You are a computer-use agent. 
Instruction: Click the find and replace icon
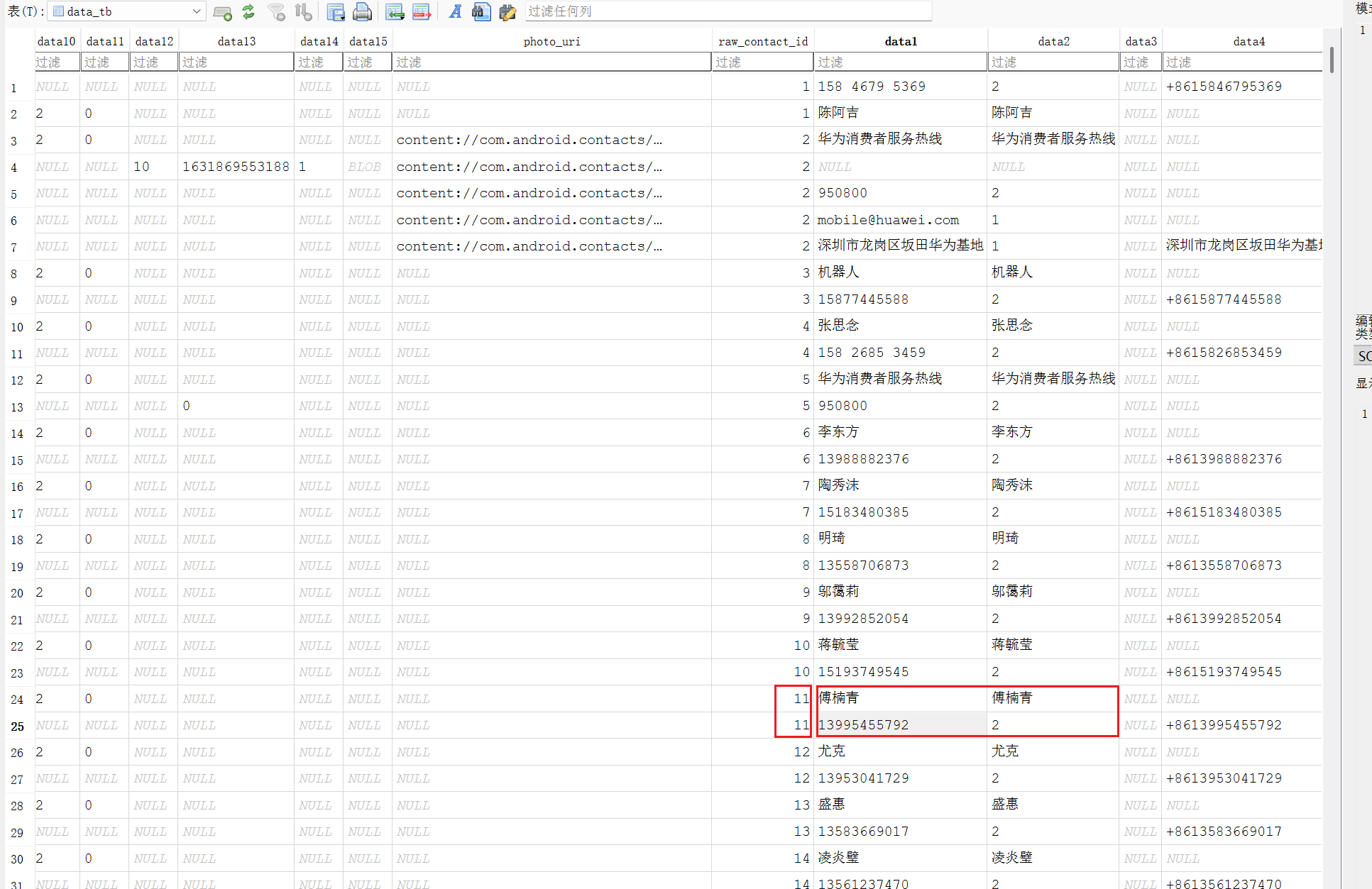pyautogui.click(x=507, y=11)
